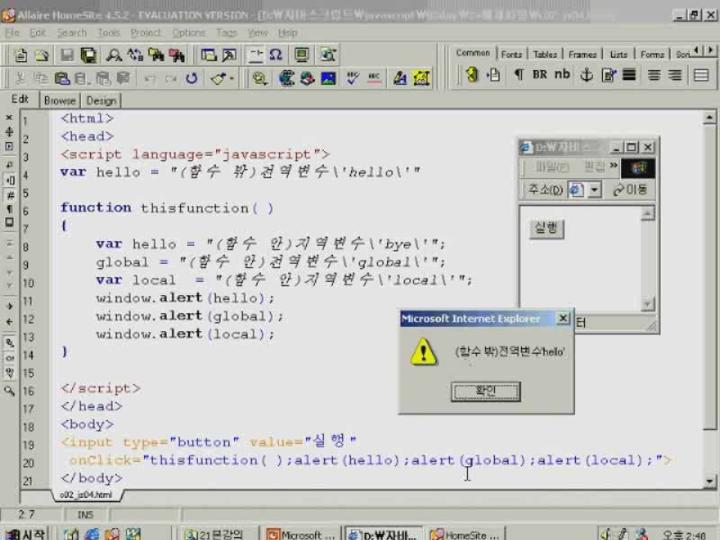The width and height of the screenshot is (720, 540).
Task: Click the Quick Start yellow-green icon
Action: point(472,75)
